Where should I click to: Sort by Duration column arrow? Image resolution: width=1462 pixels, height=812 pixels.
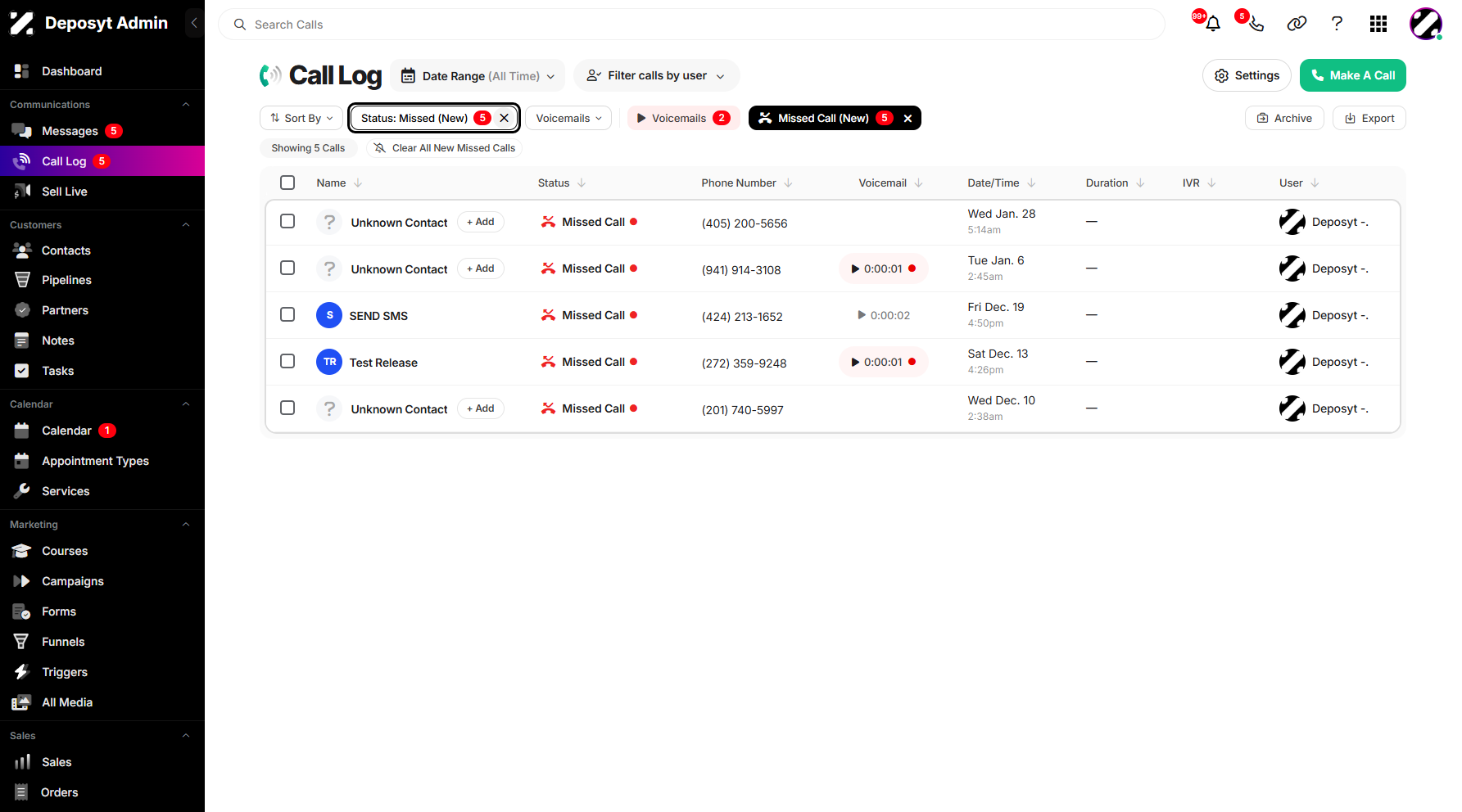(x=1140, y=183)
